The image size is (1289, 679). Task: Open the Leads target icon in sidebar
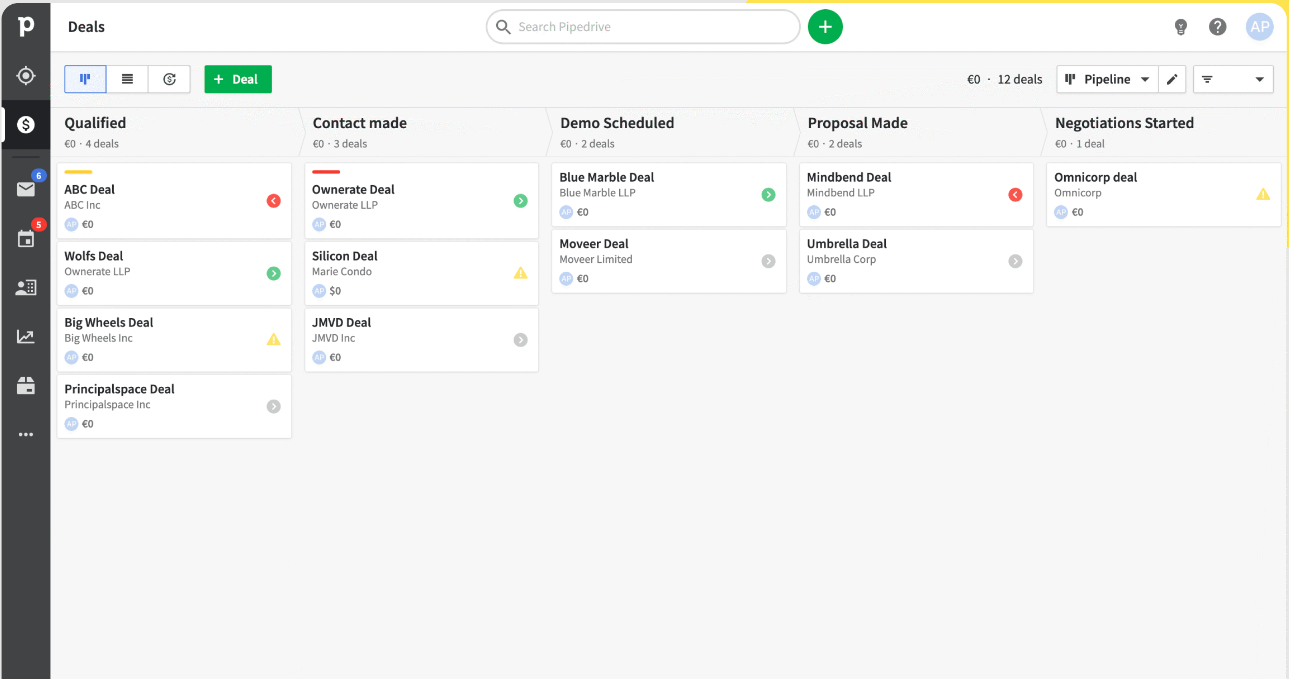[26, 76]
